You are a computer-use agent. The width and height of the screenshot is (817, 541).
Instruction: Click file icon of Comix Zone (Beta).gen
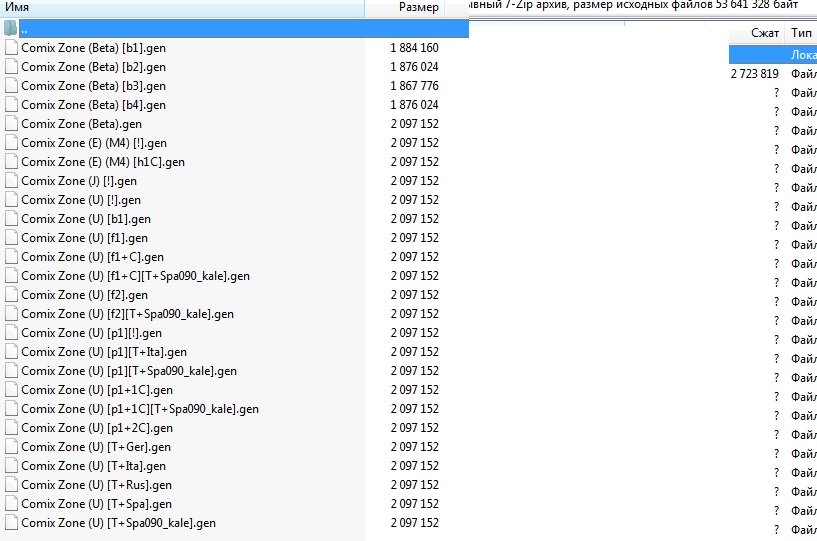click(x=11, y=124)
